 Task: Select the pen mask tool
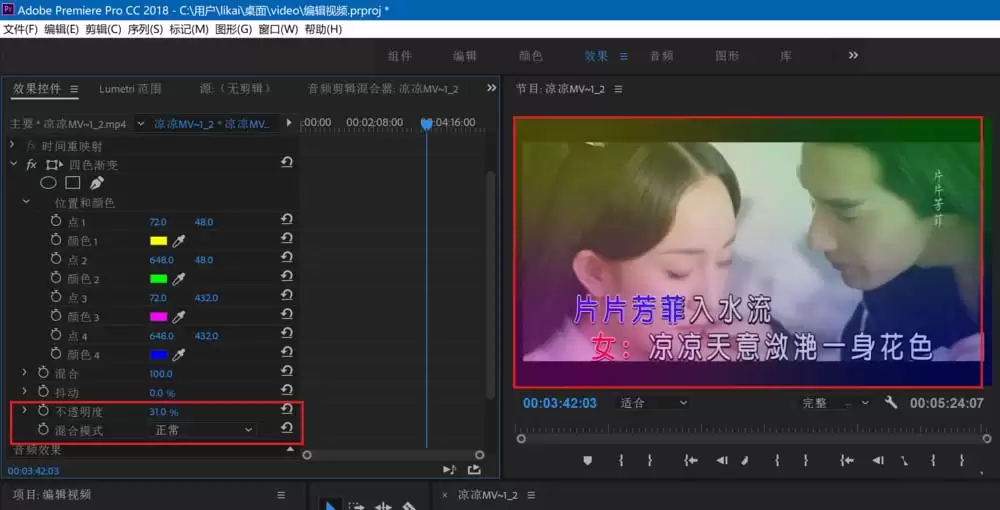pos(96,183)
